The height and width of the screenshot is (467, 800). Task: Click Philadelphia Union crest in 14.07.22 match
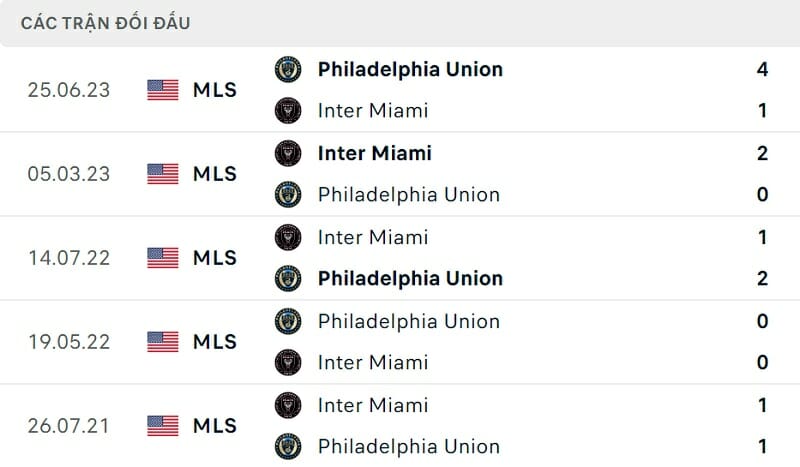(x=288, y=278)
